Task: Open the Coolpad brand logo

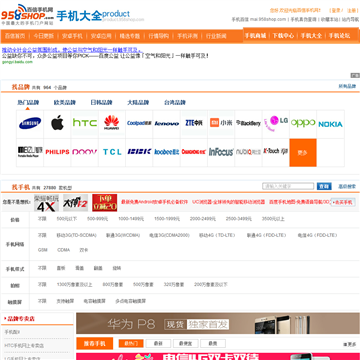Action: click(x=139, y=123)
